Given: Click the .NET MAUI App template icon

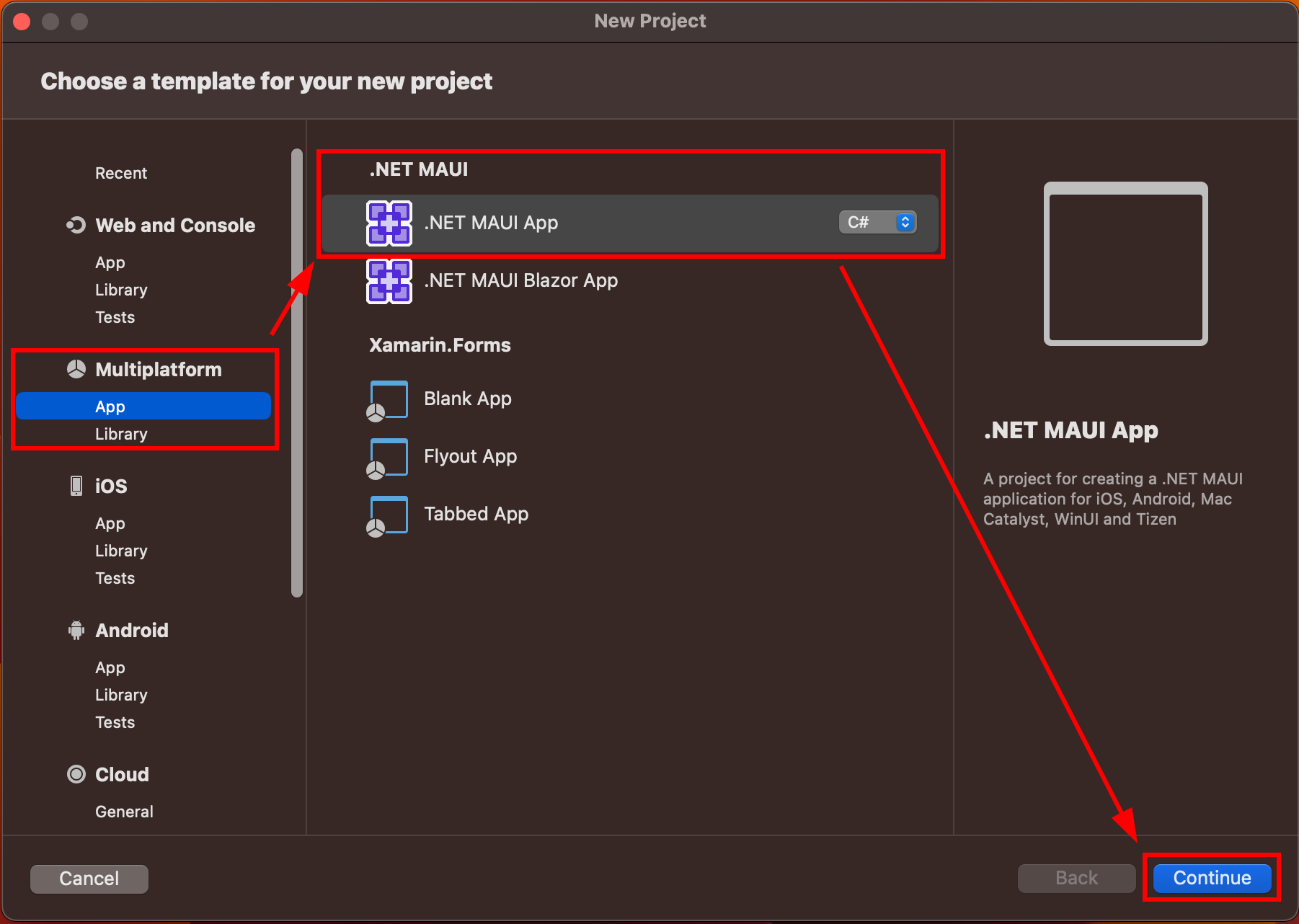Looking at the screenshot, I should 389,223.
